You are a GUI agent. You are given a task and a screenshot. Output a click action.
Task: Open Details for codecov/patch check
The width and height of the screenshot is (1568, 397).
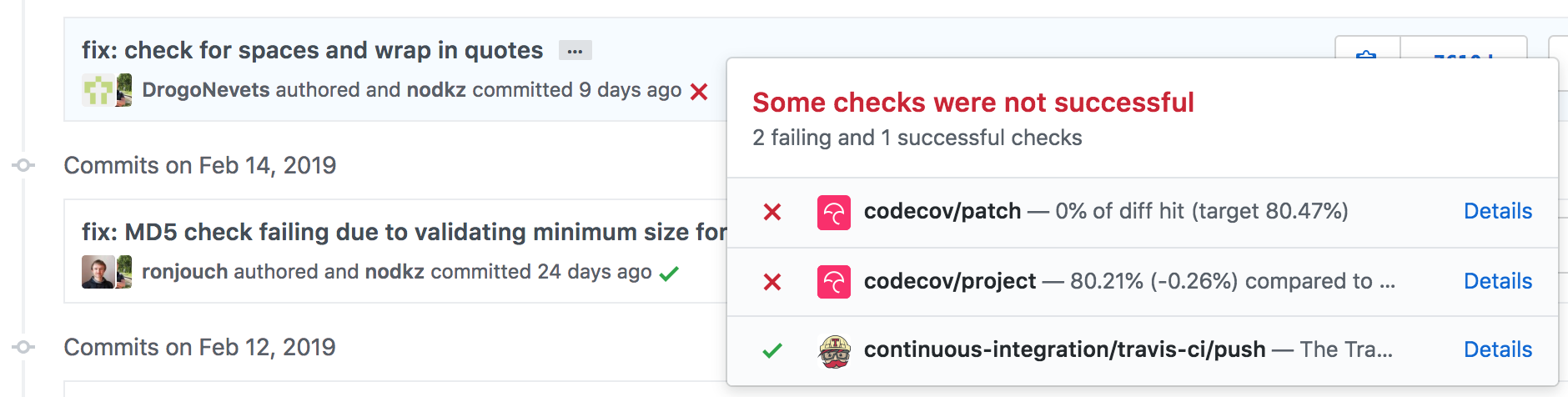(1497, 211)
